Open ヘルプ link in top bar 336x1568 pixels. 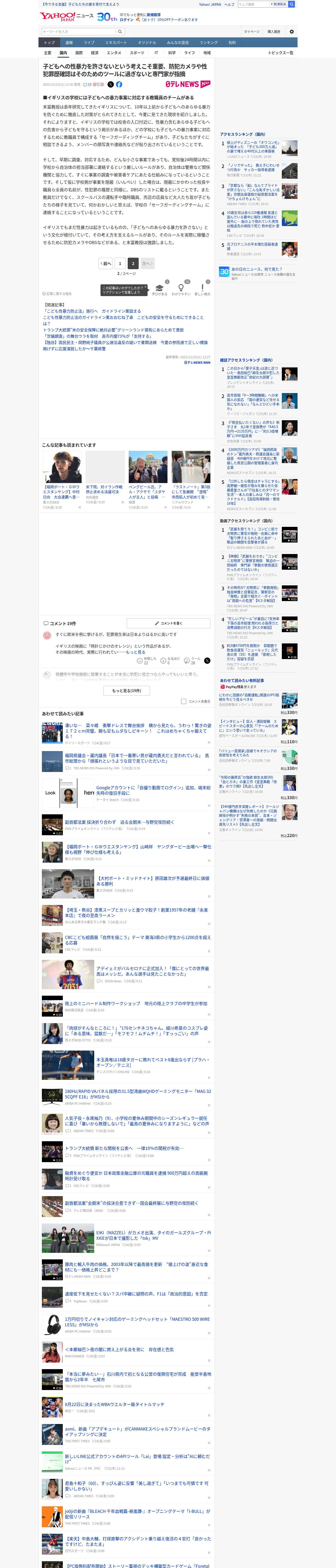coord(229,4)
